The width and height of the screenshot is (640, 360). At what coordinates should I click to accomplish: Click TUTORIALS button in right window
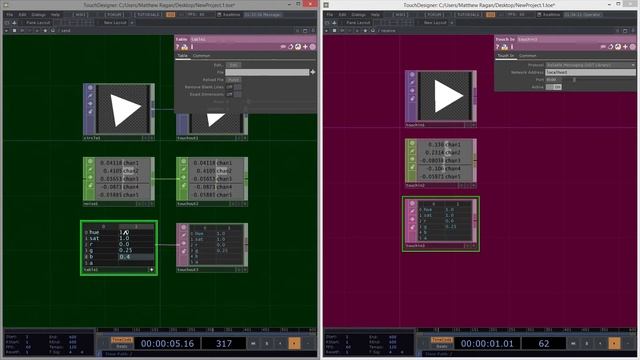pos(468,15)
